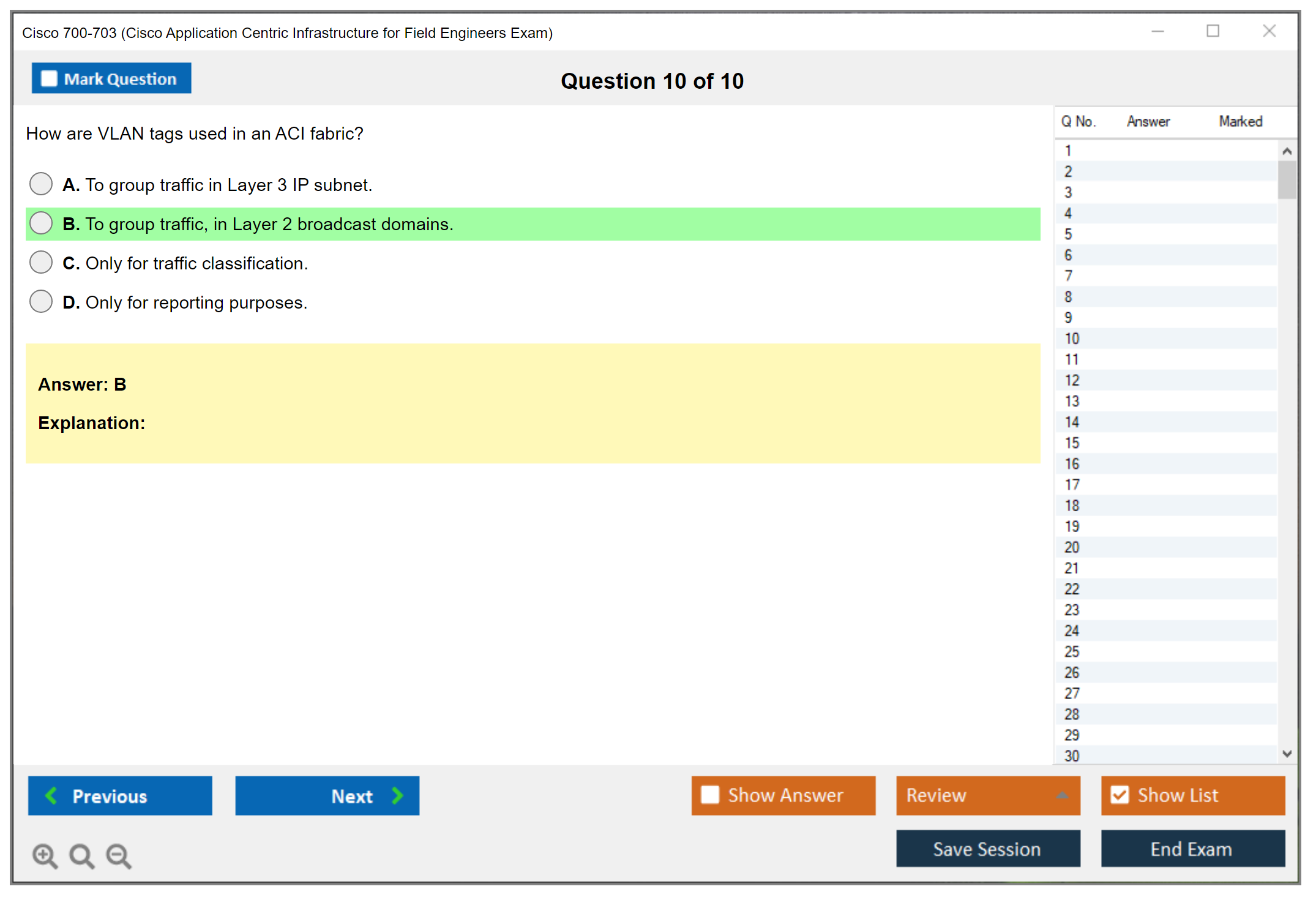This screenshot has height=900, width=1316.
Task: Tick the Mark Question checkbox
Action: coord(49,78)
